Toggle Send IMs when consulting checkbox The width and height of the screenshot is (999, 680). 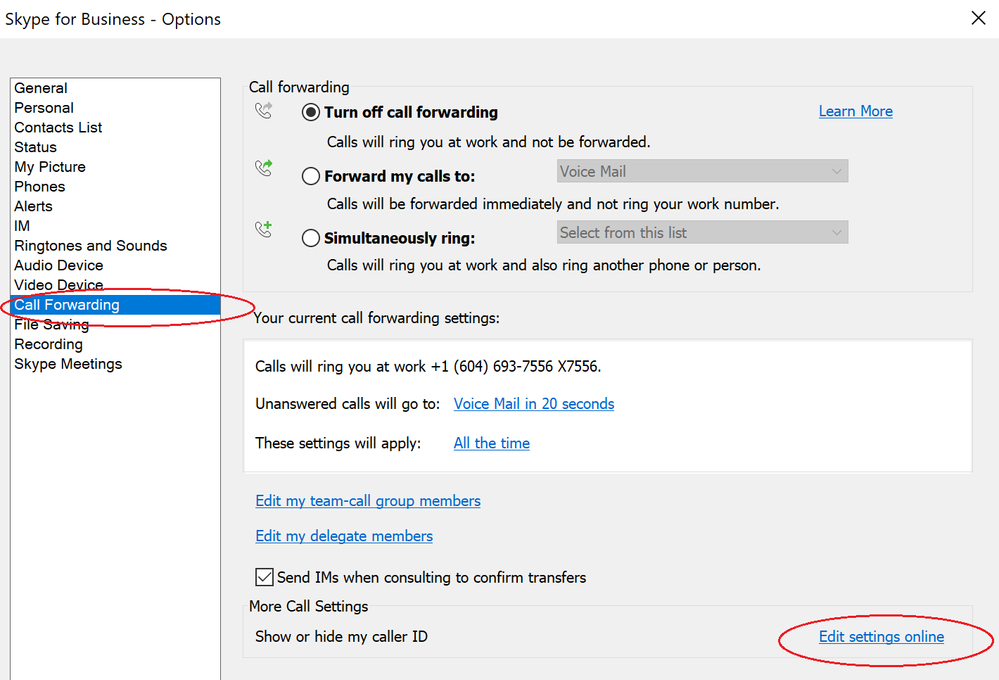pos(264,577)
